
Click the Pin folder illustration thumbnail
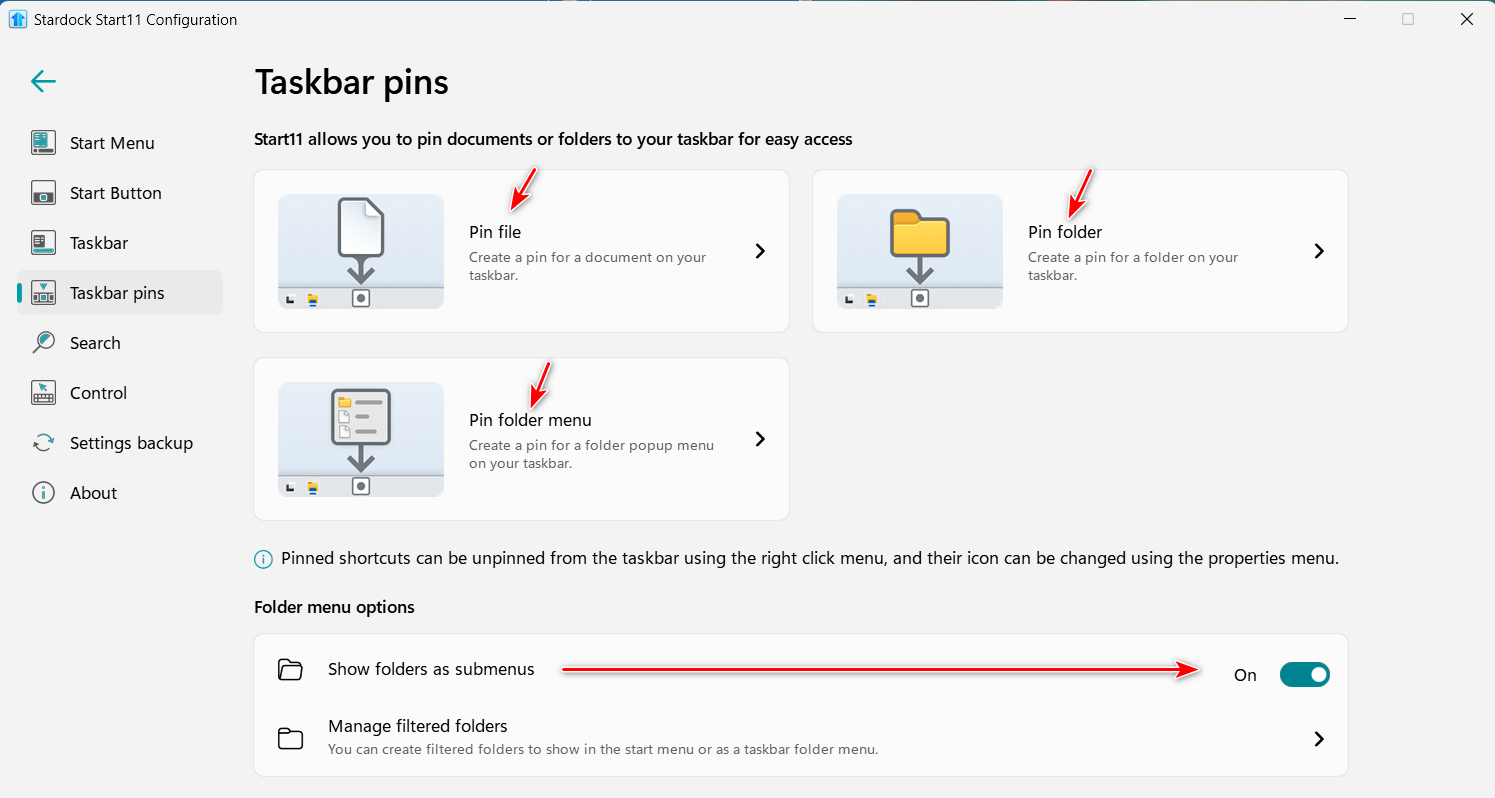[919, 251]
